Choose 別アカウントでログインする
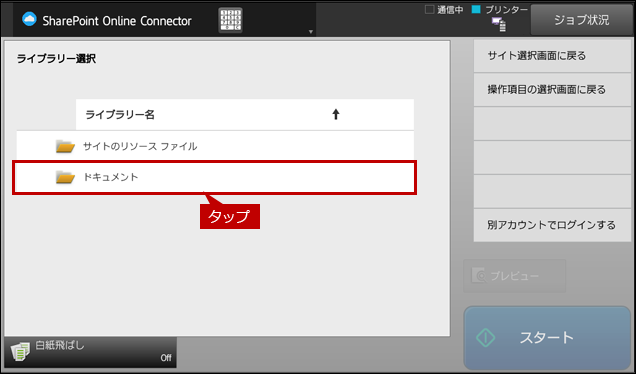This screenshot has width=636, height=374. click(x=552, y=225)
